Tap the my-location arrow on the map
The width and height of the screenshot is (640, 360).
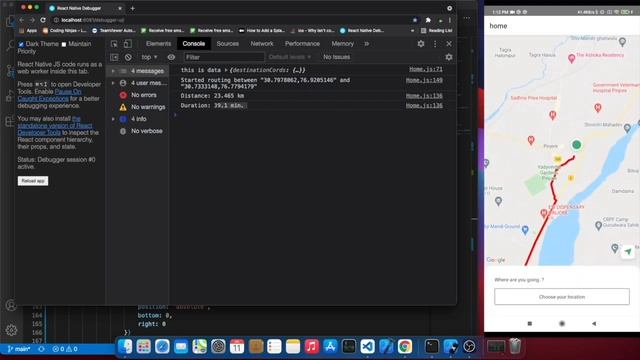pos(628,251)
